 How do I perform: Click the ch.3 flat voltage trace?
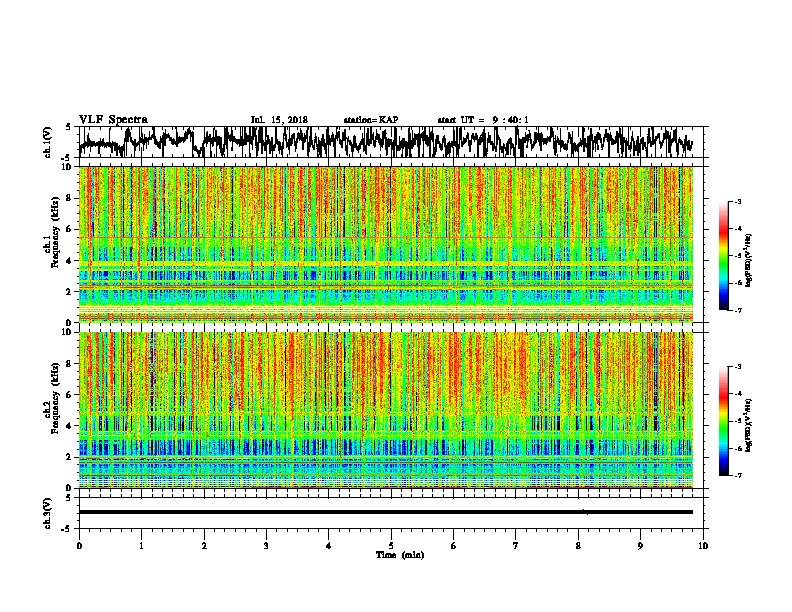386,512
